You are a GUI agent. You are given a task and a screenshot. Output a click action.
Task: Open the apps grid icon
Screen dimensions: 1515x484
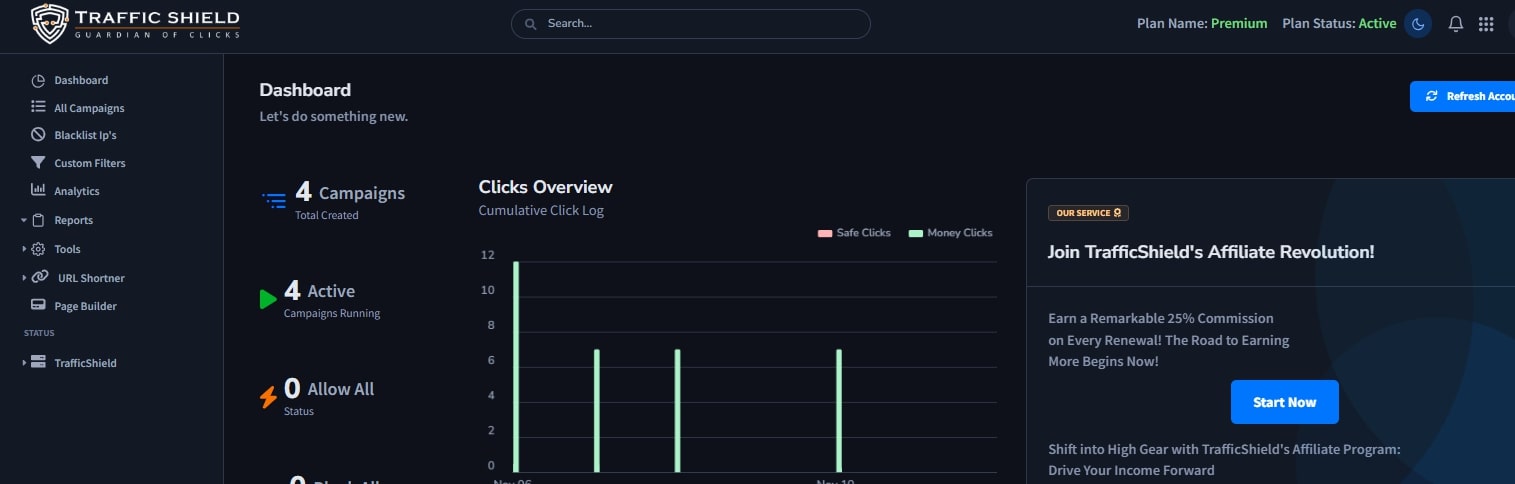pyautogui.click(x=1486, y=24)
